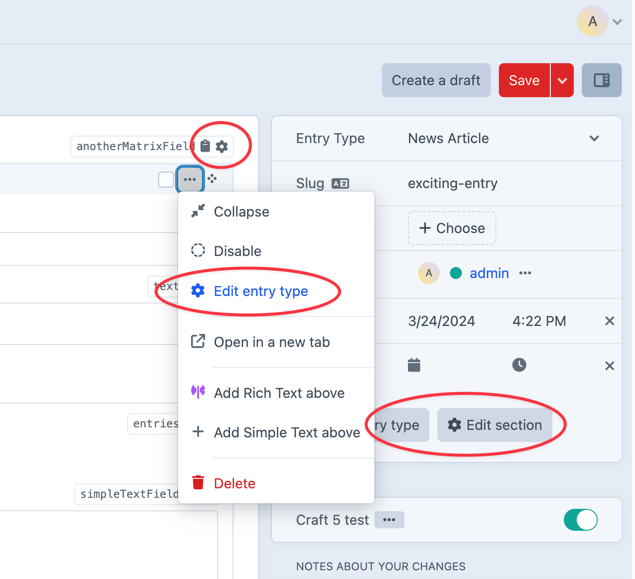Click the clipboard icon beside anotherMatrixField
Viewport: 635px width, 579px height.
(205, 147)
